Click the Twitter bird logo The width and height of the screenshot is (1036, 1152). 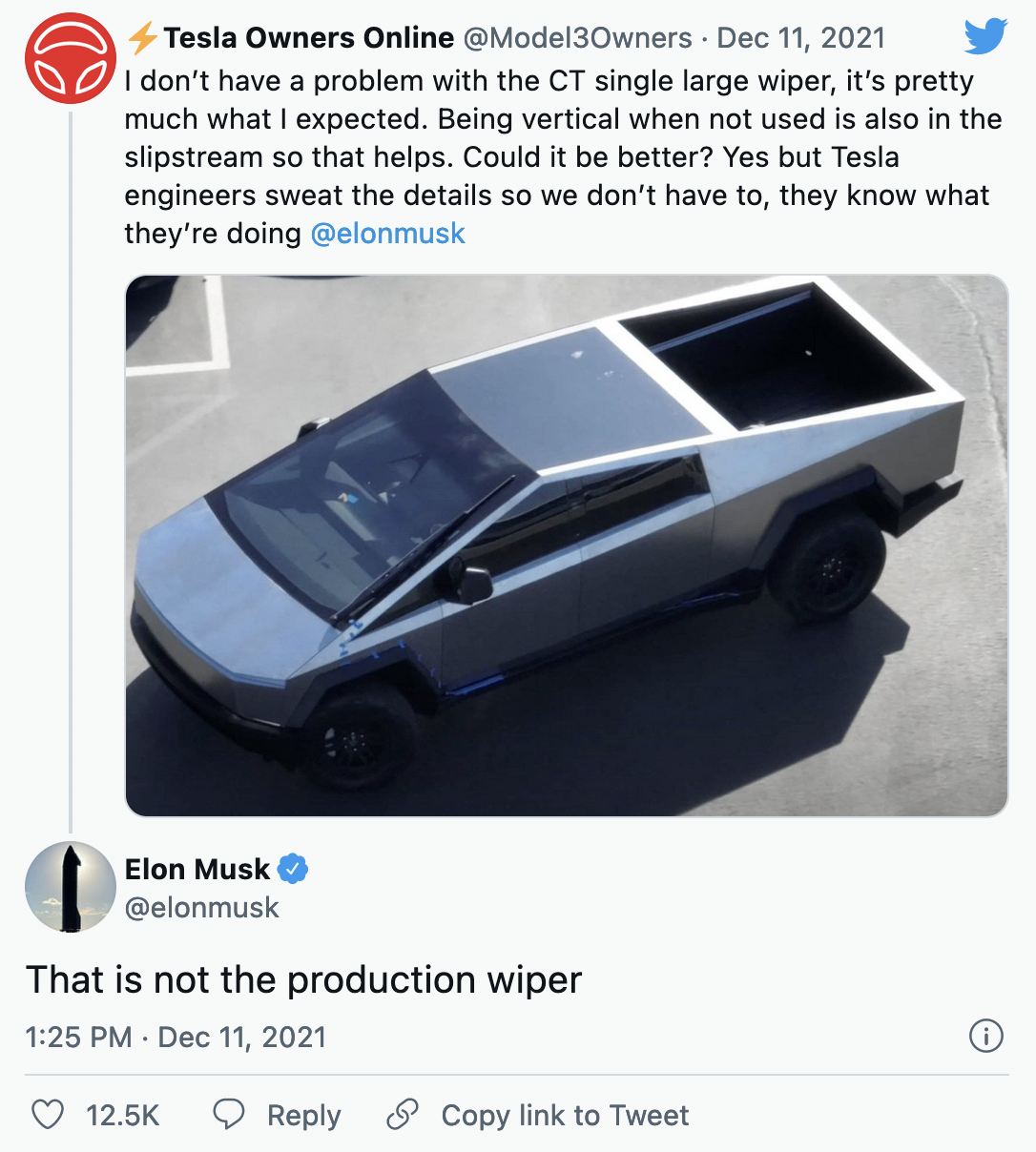pos(985,37)
